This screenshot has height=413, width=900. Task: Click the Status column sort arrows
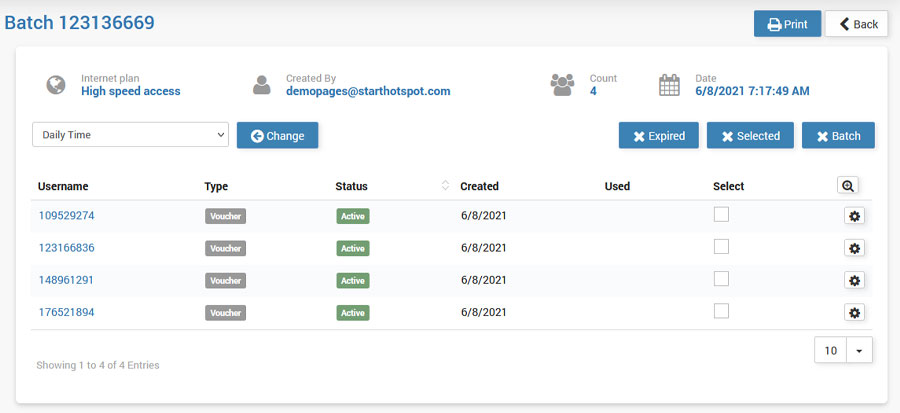tap(445, 186)
